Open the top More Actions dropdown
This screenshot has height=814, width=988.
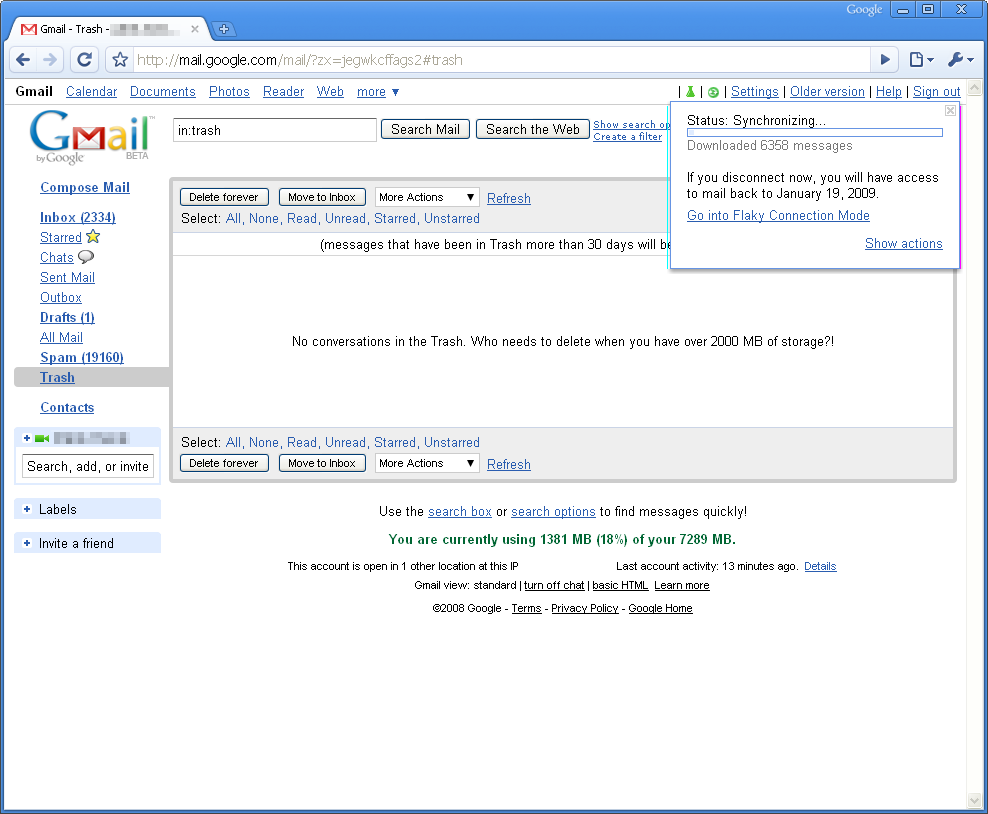(427, 197)
